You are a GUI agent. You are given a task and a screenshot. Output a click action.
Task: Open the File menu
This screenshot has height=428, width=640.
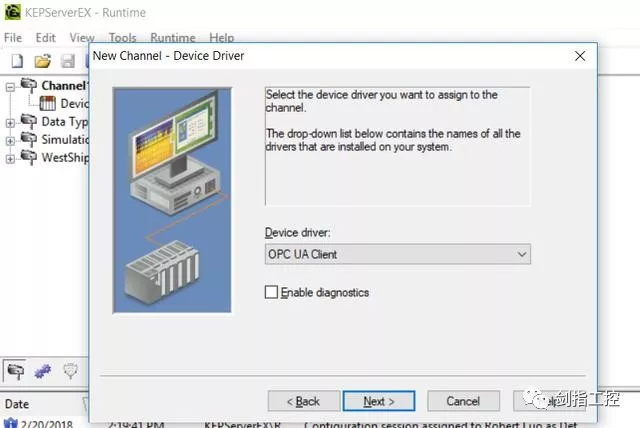pyautogui.click(x=13, y=38)
